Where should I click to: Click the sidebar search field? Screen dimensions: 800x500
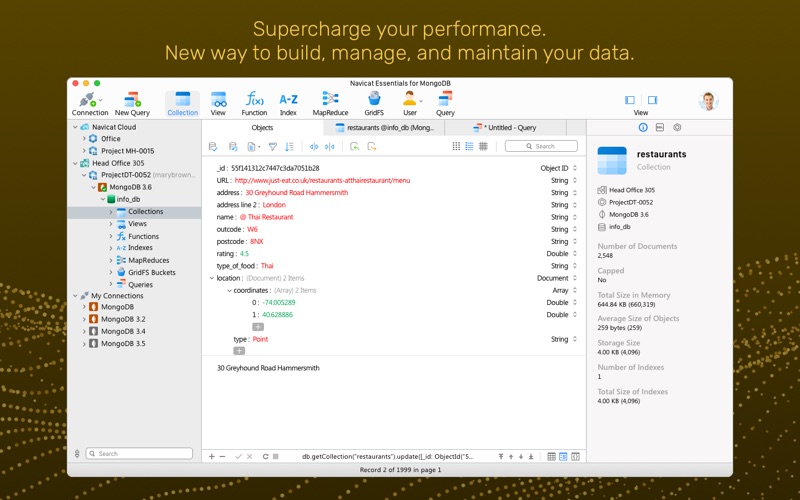tap(139, 453)
